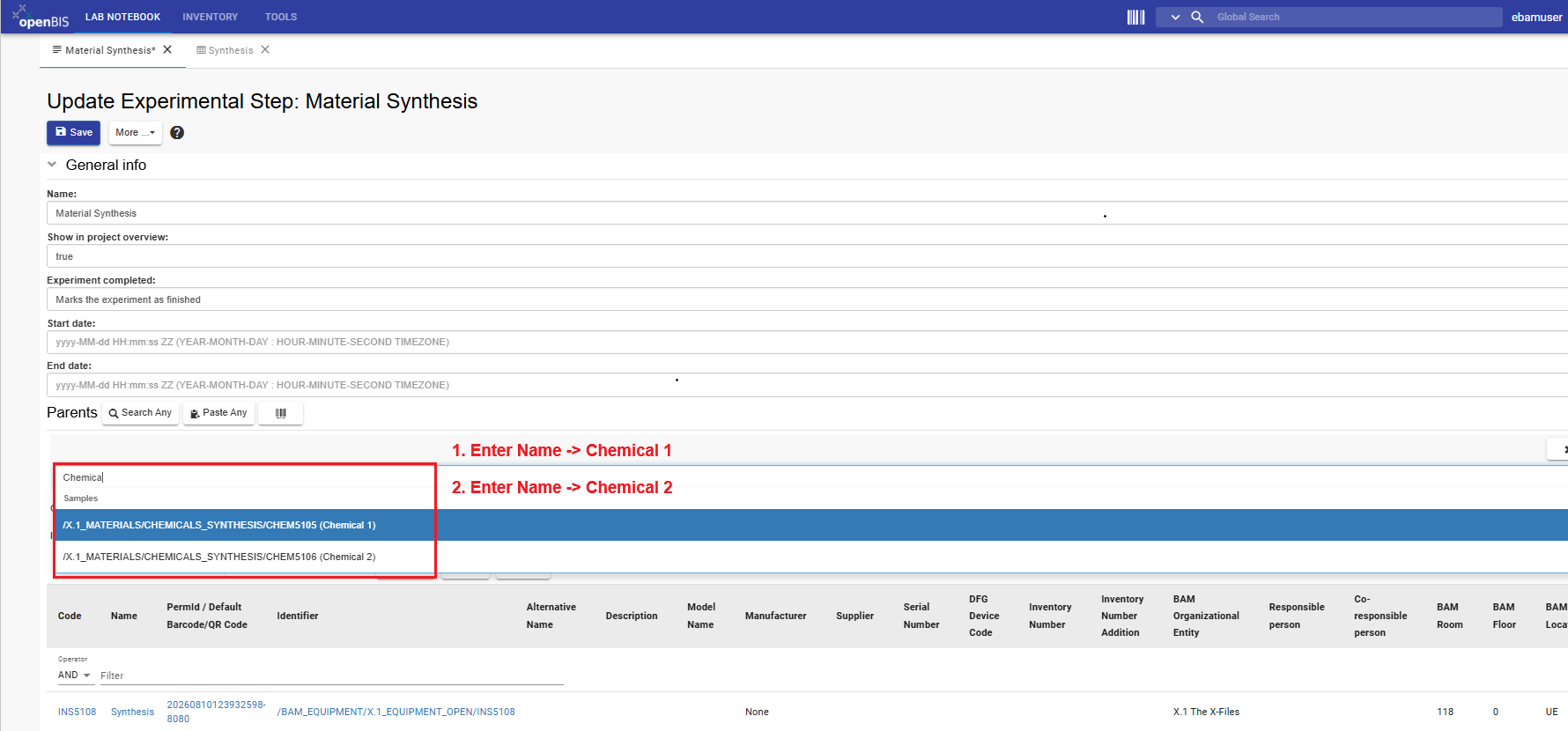The height and width of the screenshot is (731, 1568).
Task: Open the /BAM_EQUIPMENT/X.1_EQUIPMENT_OPEN/INS5108 identifier link
Action: (x=396, y=712)
